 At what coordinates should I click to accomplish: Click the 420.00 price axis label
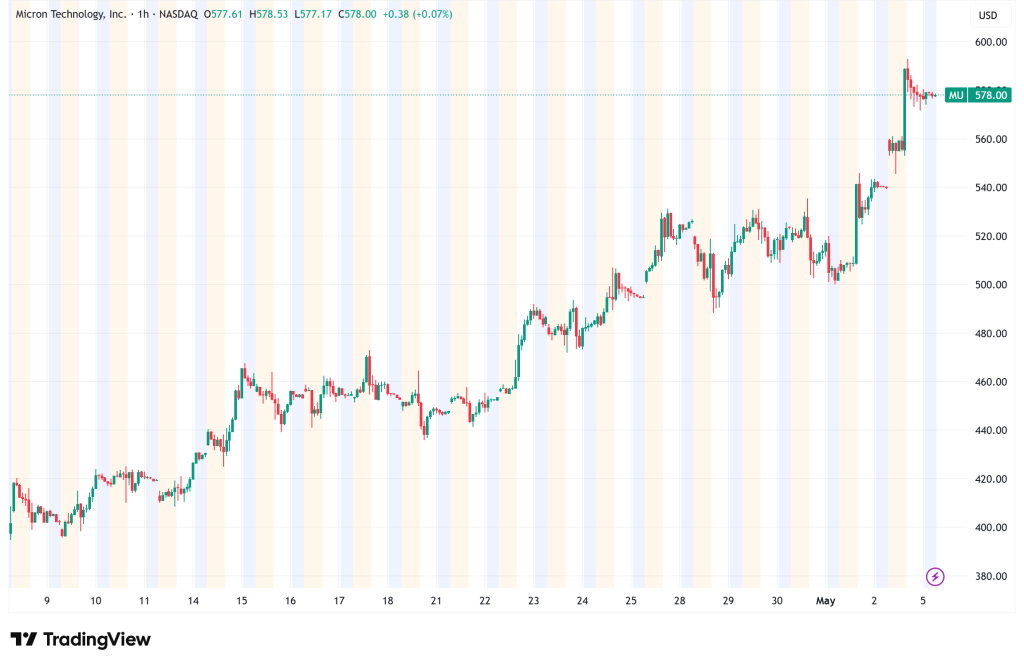point(991,479)
